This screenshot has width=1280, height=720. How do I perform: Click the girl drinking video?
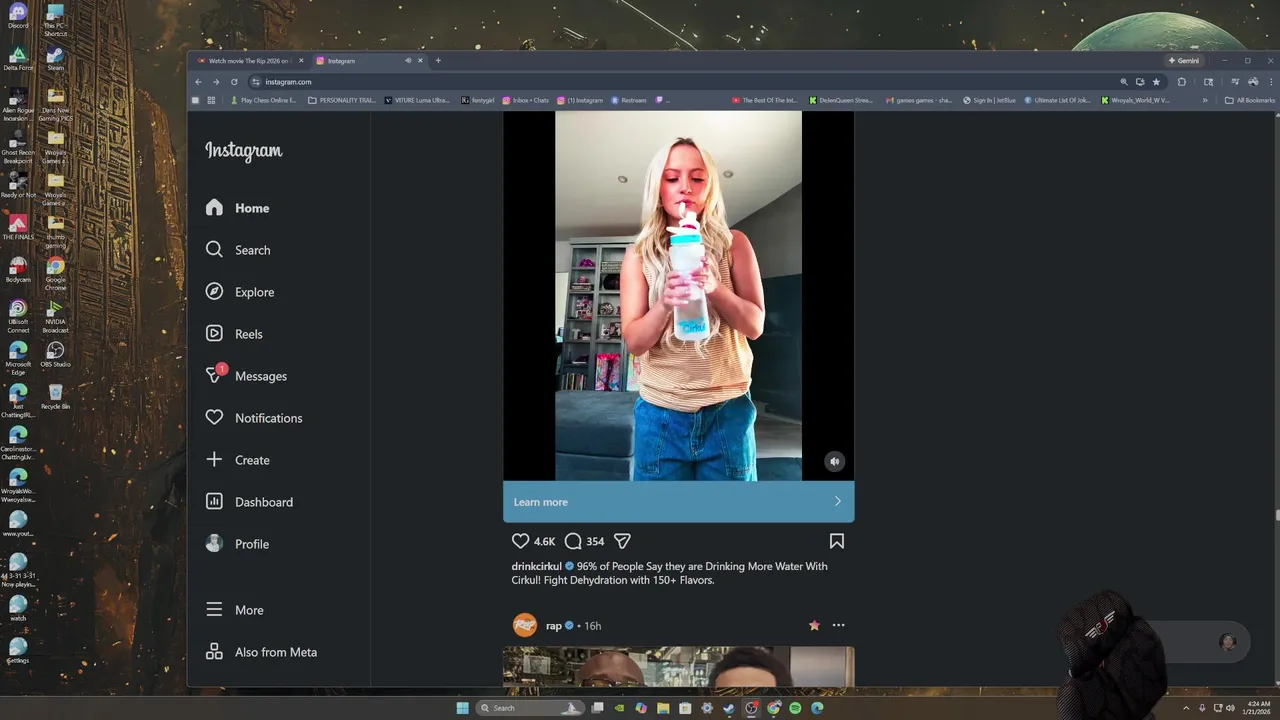pos(678,296)
